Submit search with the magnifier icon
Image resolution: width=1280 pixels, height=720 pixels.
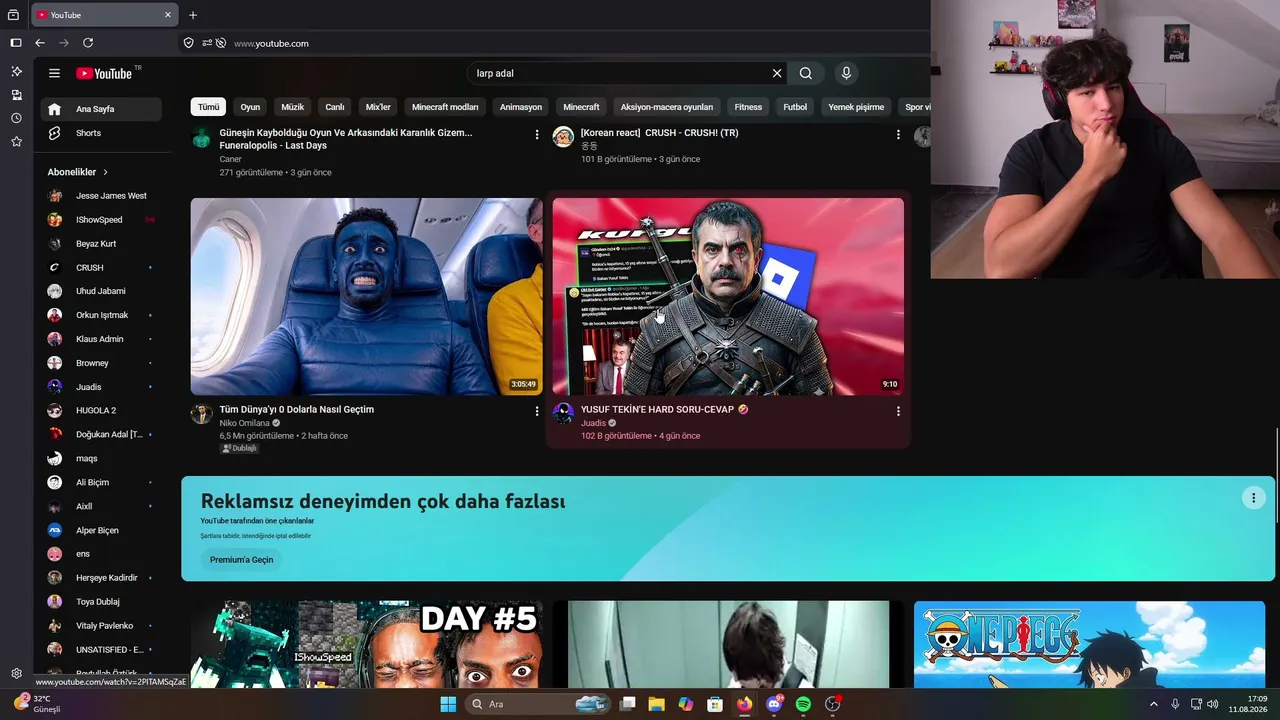click(x=806, y=73)
